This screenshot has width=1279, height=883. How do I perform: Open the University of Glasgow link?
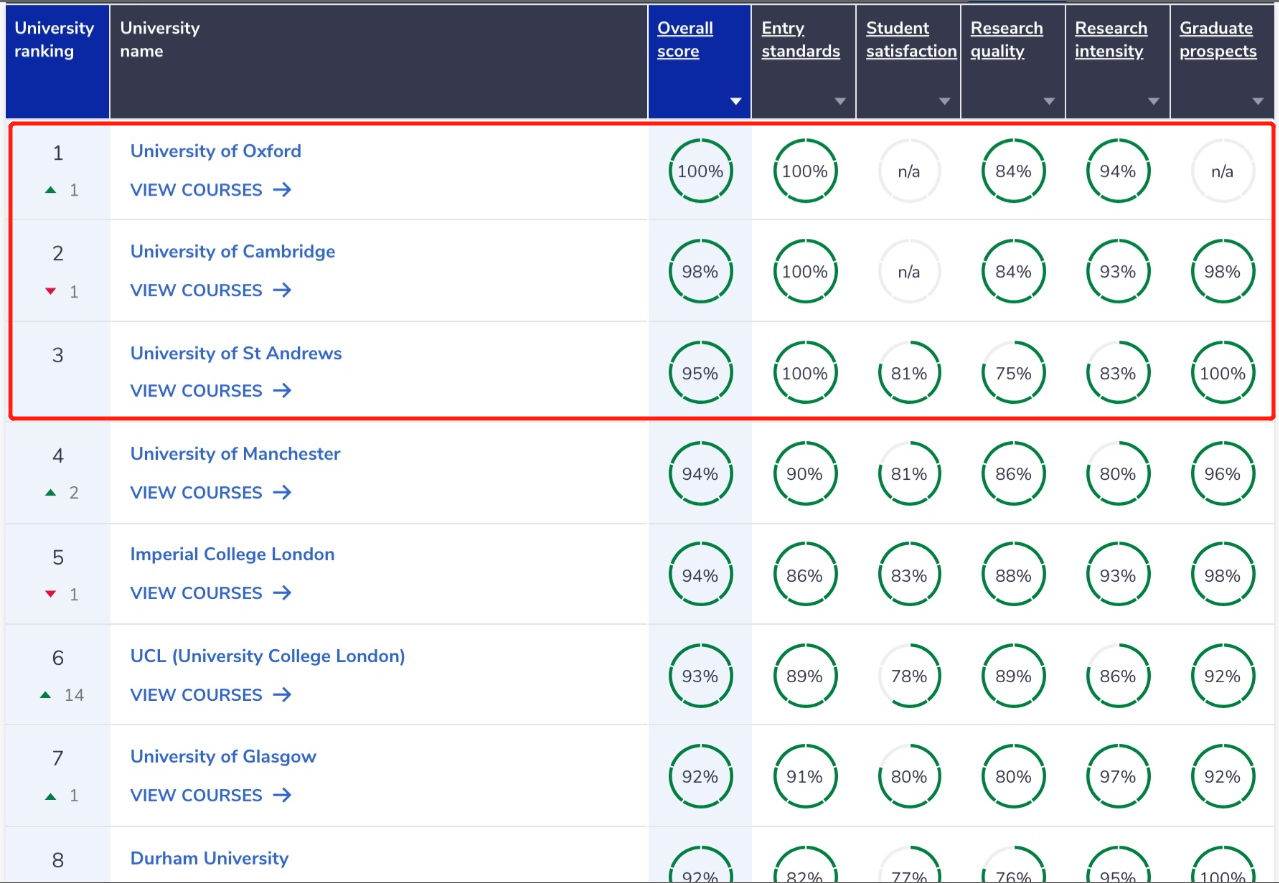point(223,756)
